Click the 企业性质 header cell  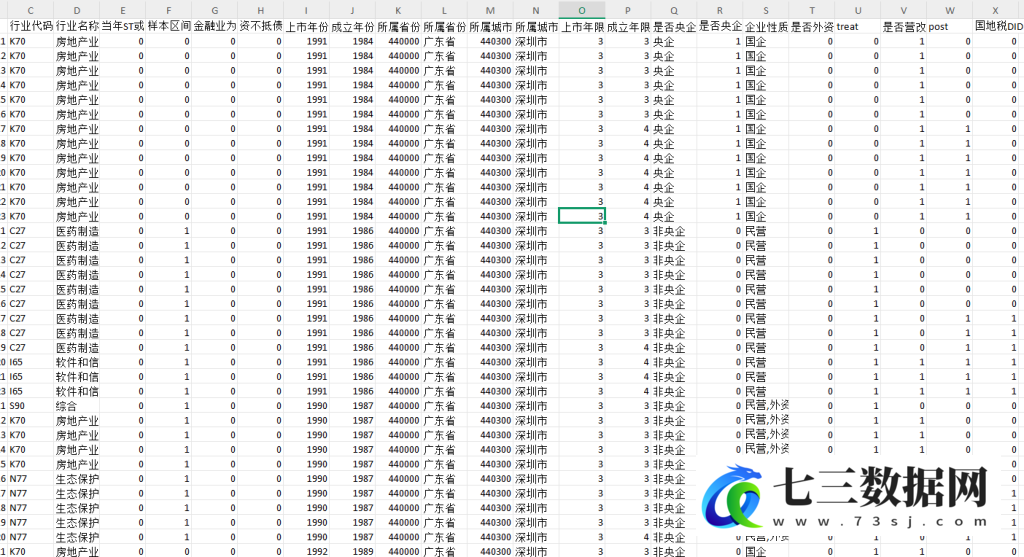click(766, 27)
